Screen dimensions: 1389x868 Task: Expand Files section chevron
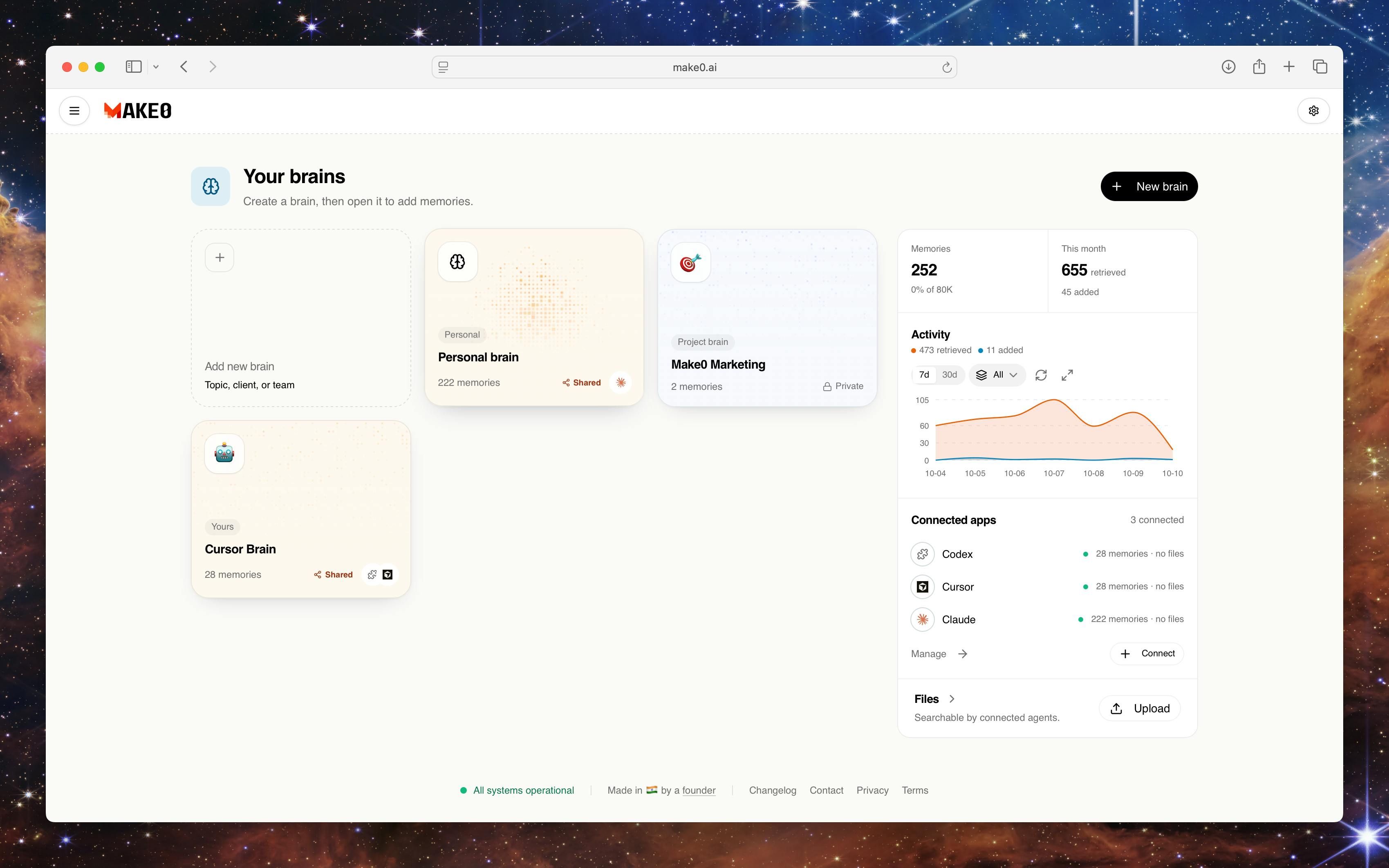click(x=952, y=699)
